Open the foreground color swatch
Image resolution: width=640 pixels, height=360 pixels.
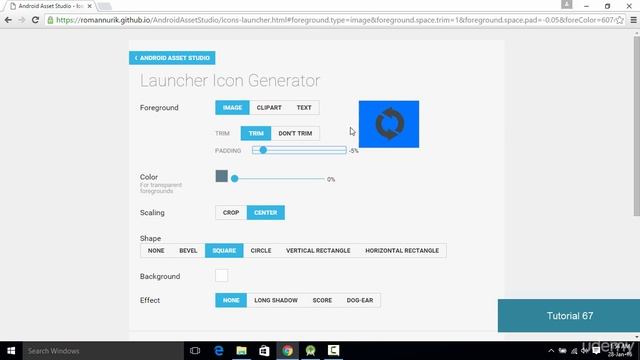[x=222, y=176]
